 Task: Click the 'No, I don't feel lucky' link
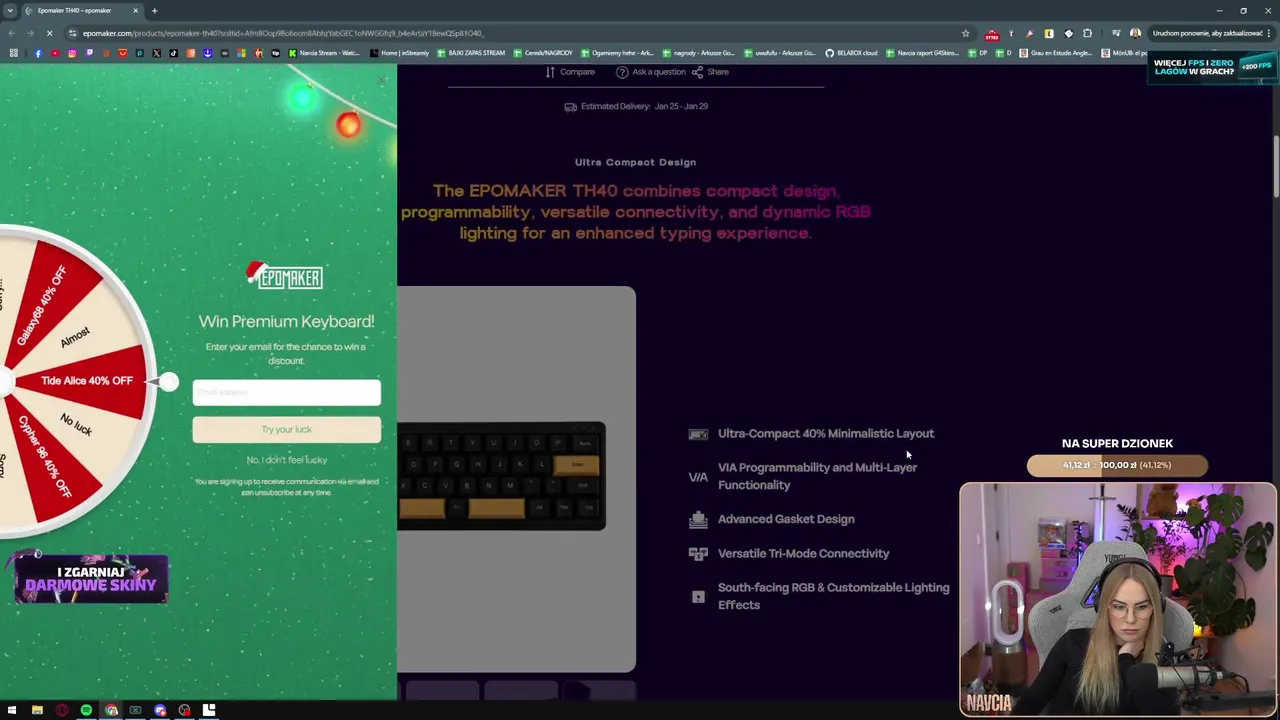pos(286,460)
